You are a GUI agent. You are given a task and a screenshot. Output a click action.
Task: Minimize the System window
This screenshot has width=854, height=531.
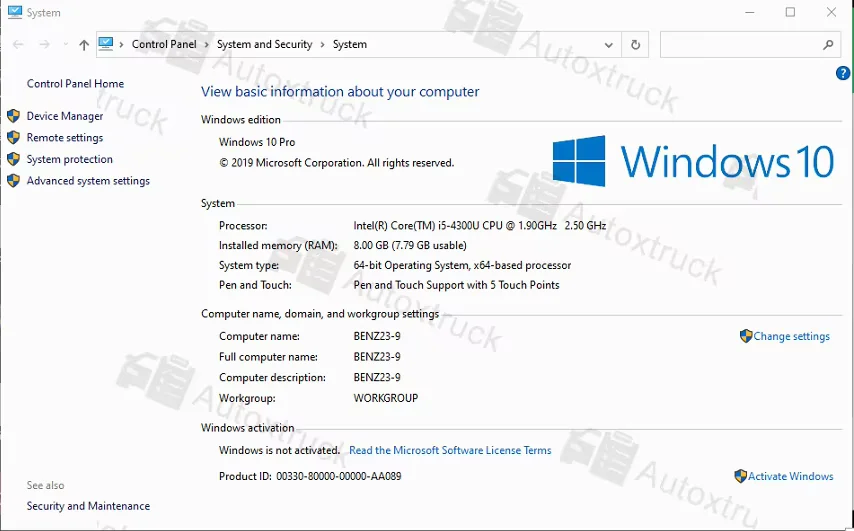pos(750,12)
